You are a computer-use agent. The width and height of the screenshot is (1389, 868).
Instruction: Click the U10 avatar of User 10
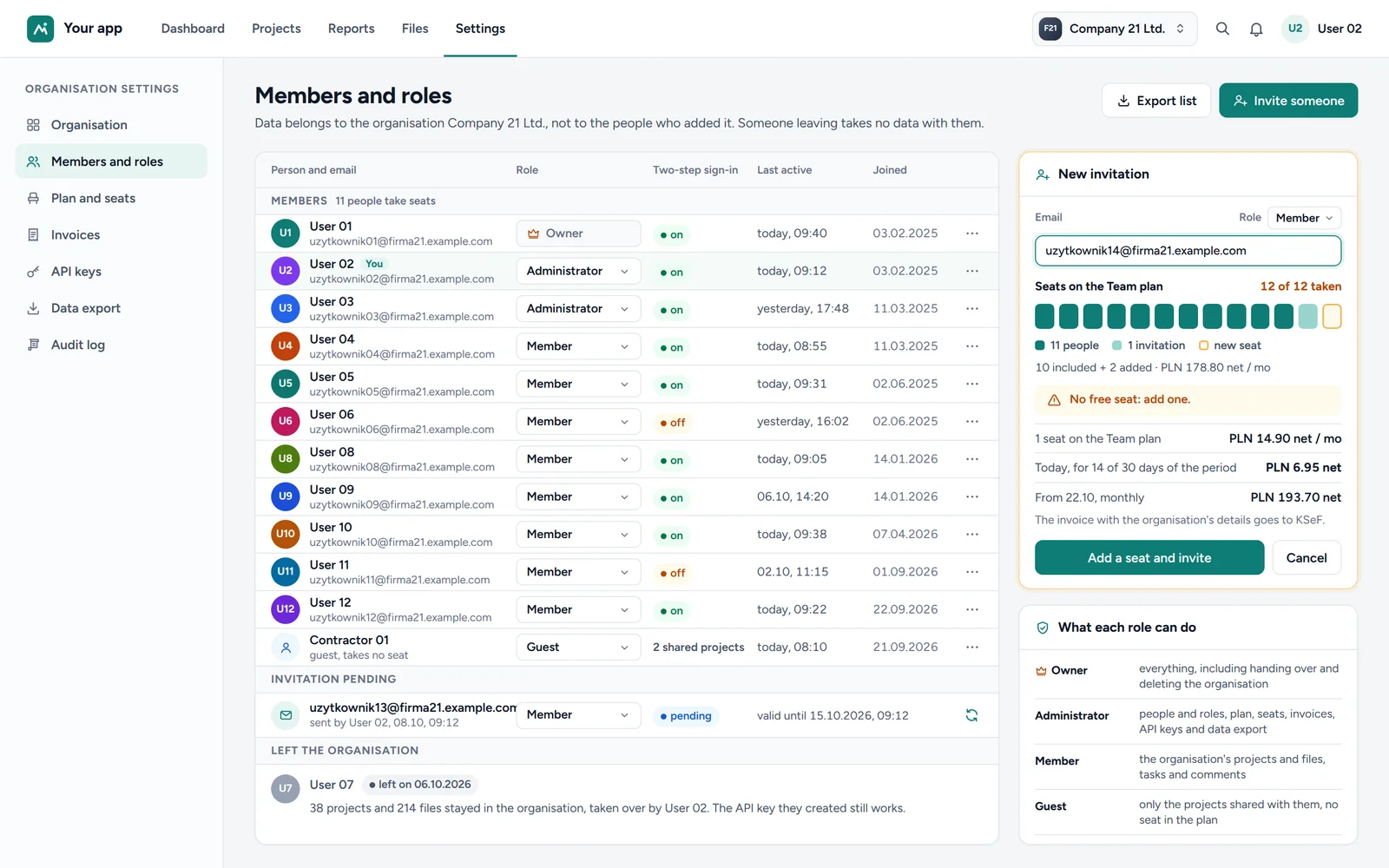point(286,534)
